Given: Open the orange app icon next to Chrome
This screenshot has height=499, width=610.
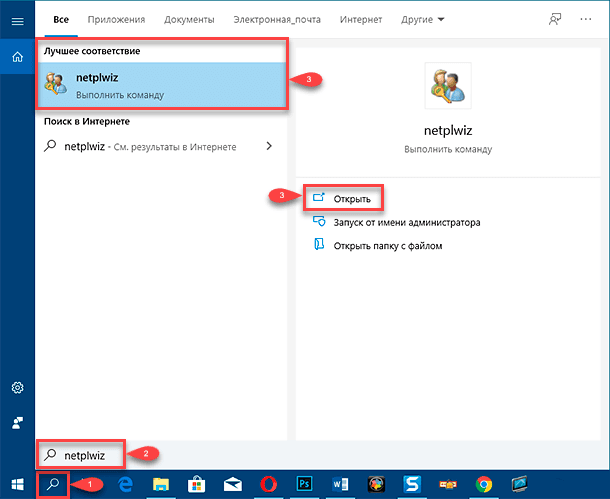Looking at the screenshot, I should 448,484.
